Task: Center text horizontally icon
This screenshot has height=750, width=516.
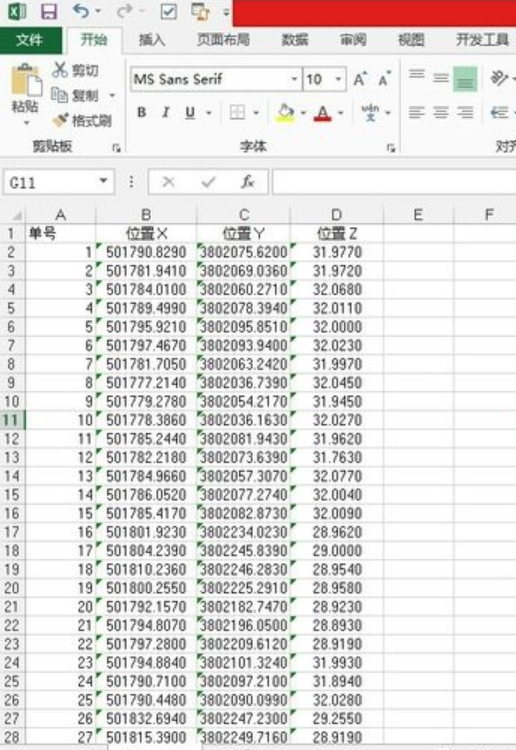Action: tap(440, 113)
